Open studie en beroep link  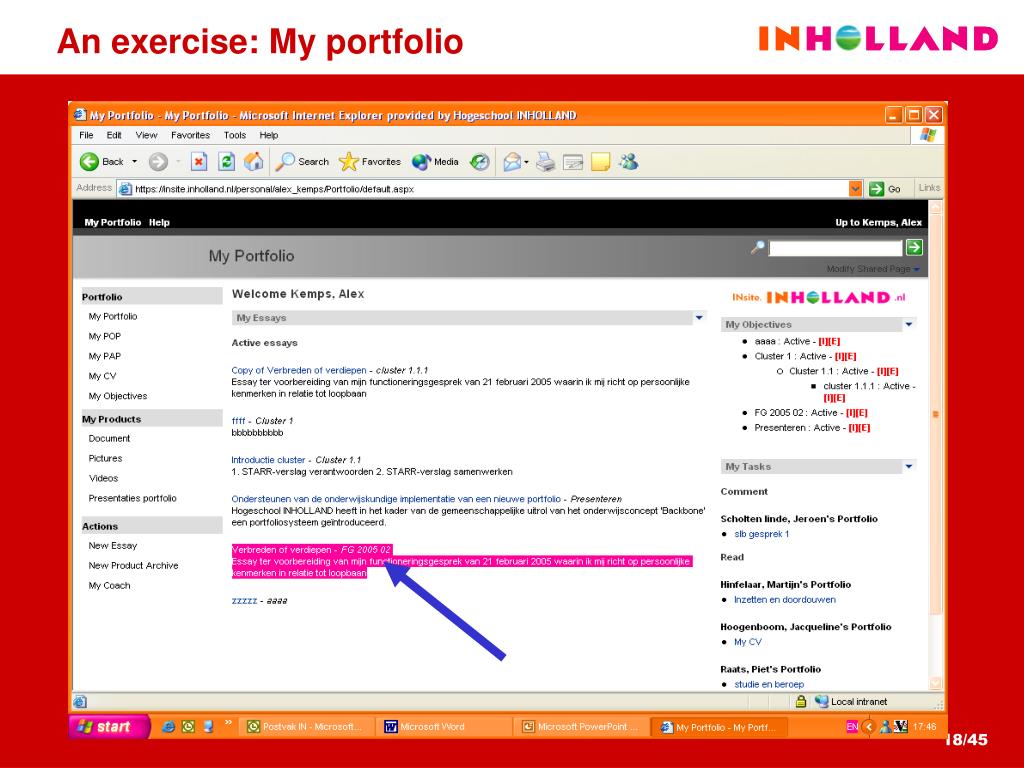[x=769, y=684]
